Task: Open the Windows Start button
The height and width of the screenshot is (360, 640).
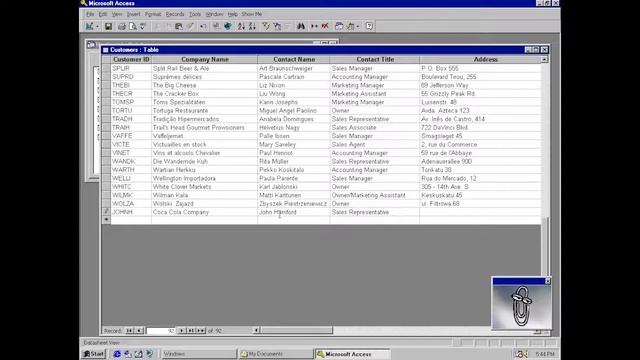Action: (x=94, y=354)
